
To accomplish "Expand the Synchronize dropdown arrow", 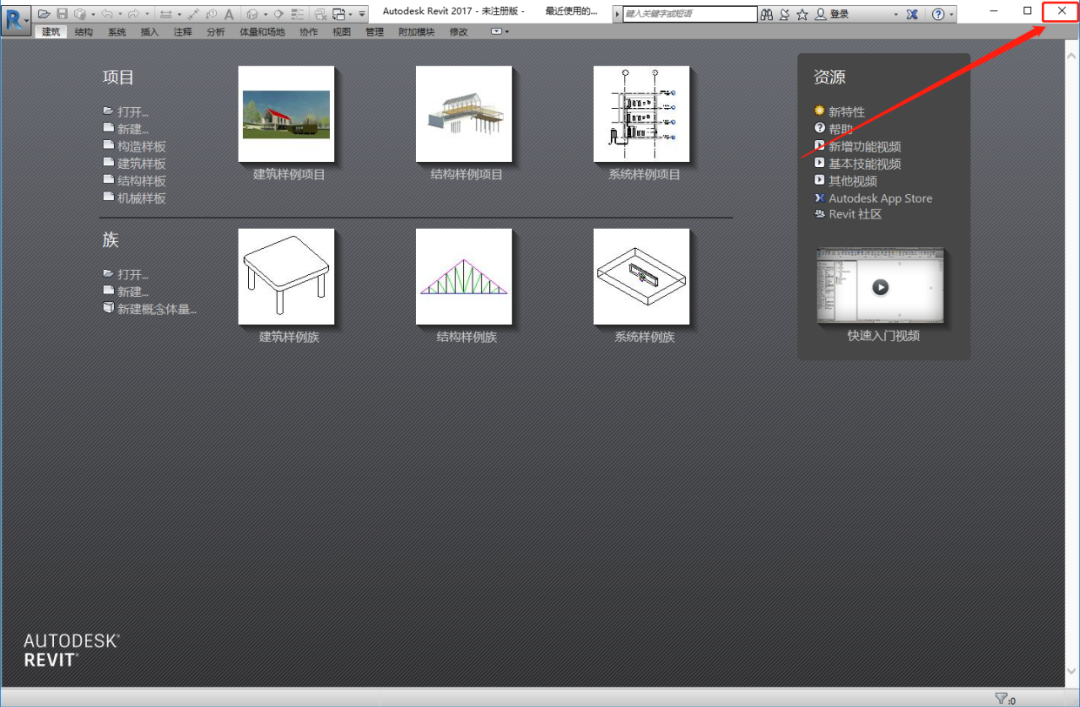I will [x=94, y=14].
